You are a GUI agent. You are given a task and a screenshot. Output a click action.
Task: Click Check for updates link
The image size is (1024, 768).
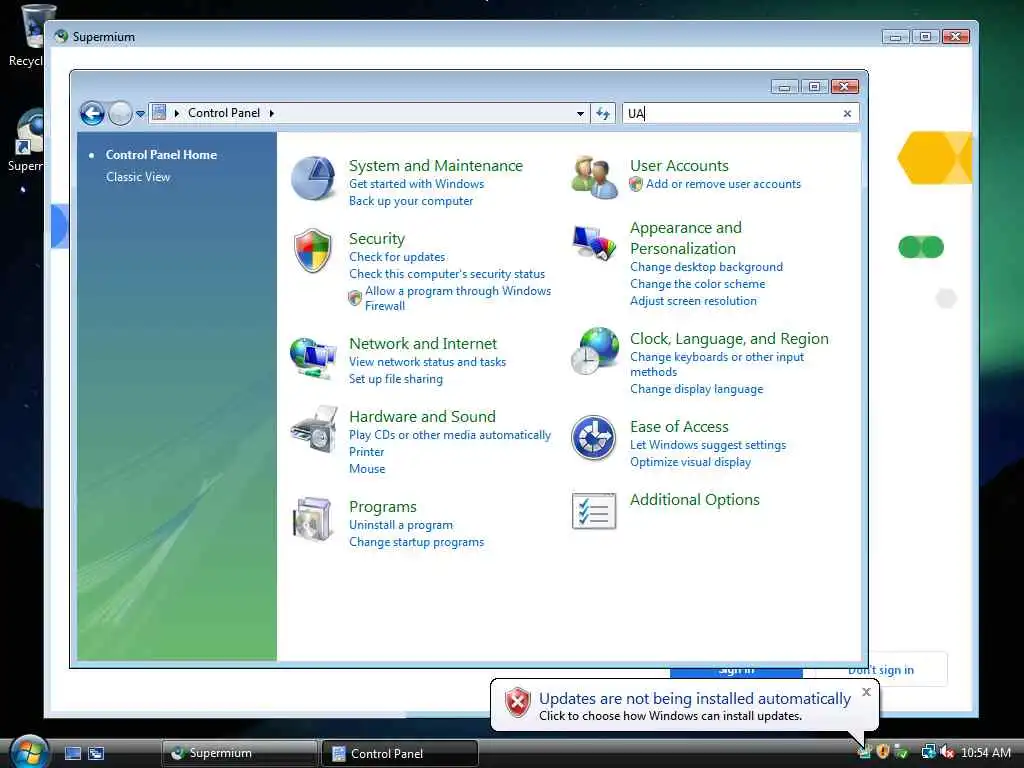point(397,257)
